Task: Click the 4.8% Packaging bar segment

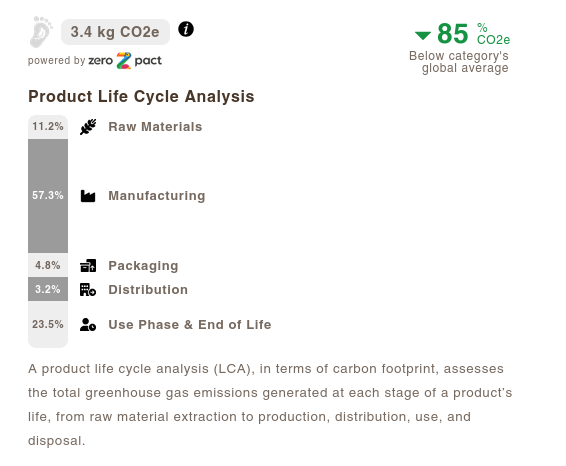Action: 48,265
